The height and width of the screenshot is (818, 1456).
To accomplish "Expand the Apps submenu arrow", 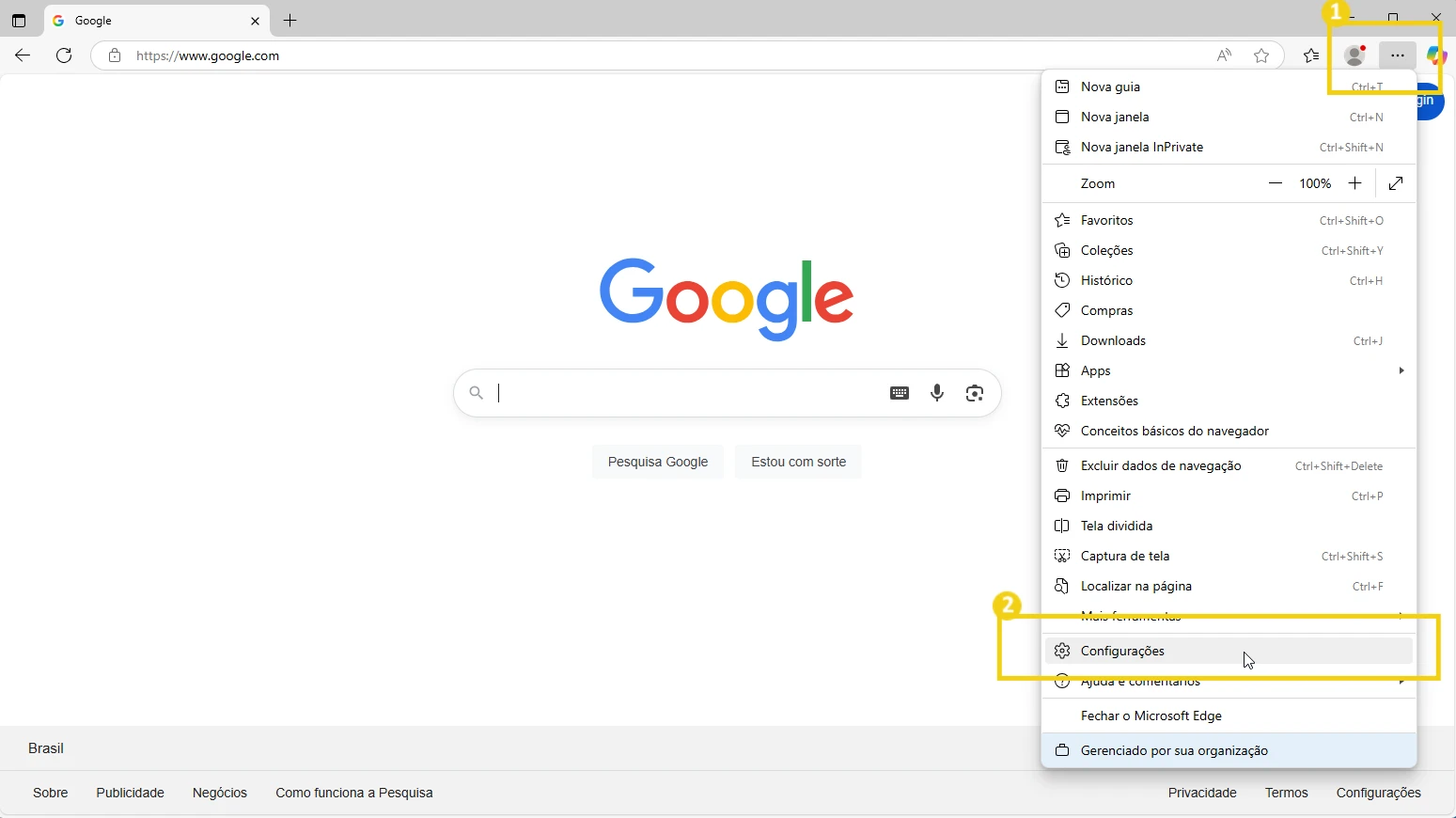I will tap(1401, 370).
